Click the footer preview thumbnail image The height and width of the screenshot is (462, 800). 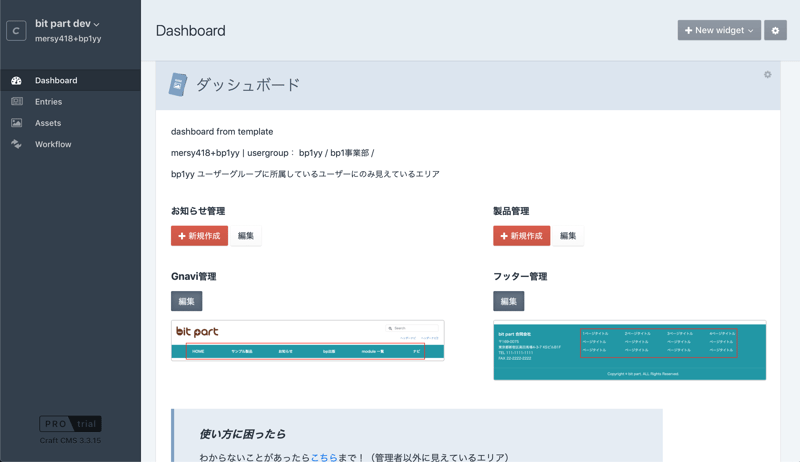629,350
